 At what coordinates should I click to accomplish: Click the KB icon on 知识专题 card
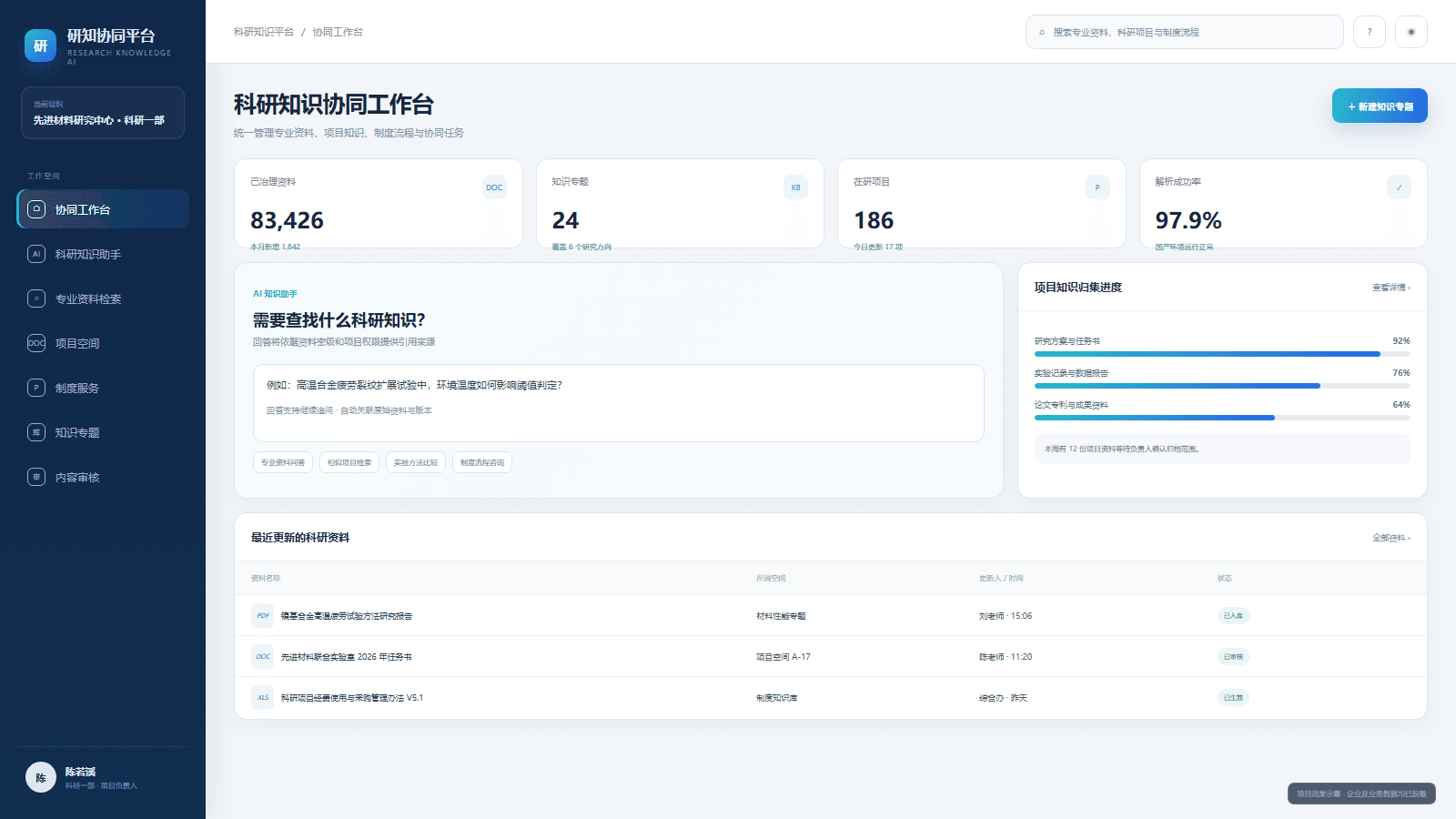pyautogui.click(x=795, y=187)
